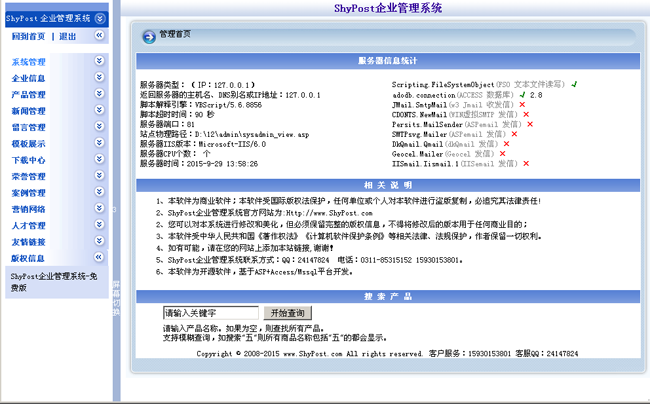Click the red X next to CDONTS.NewMail
This screenshot has height=404, width=650.
click(x=526, y=114)
